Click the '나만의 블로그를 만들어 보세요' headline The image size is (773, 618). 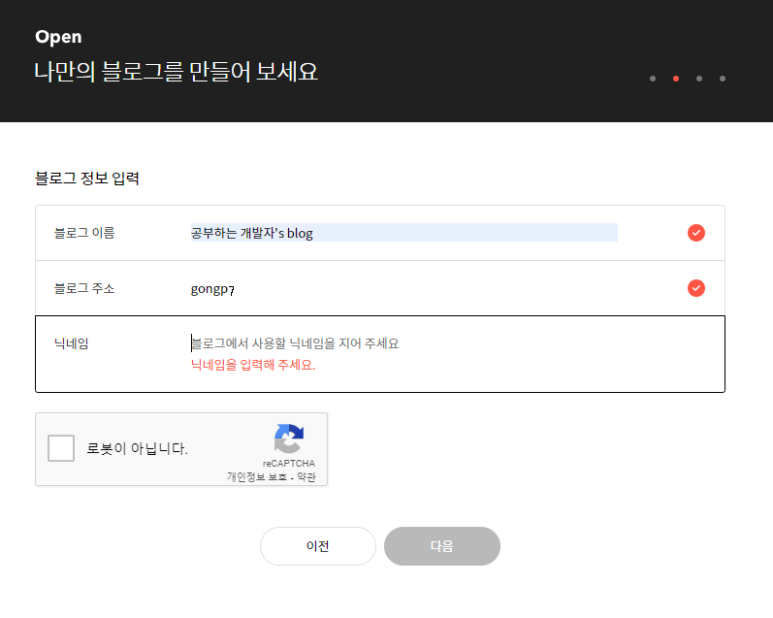tap(176, 71)
